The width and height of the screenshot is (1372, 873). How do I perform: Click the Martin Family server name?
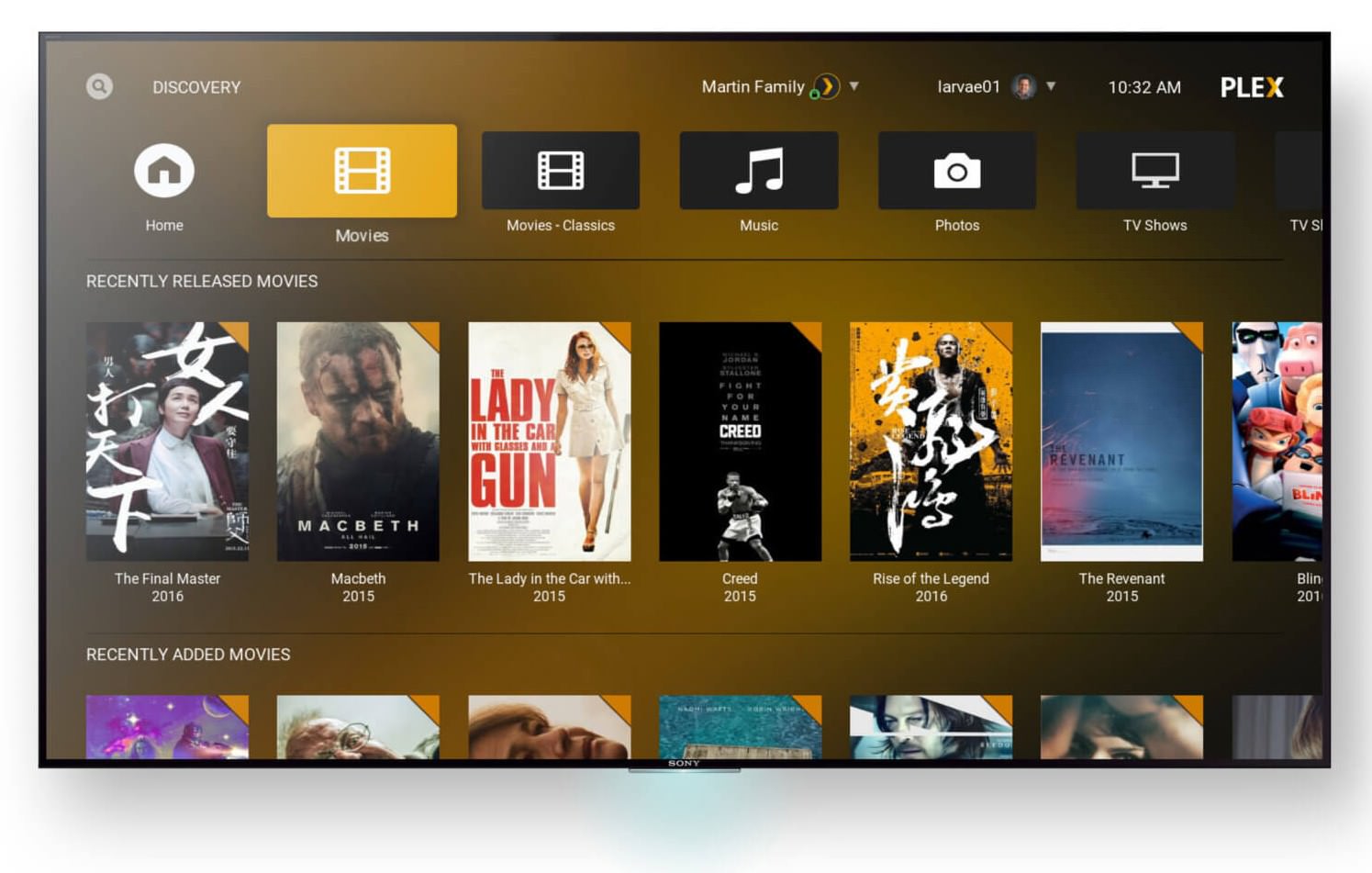coord(753,86)
